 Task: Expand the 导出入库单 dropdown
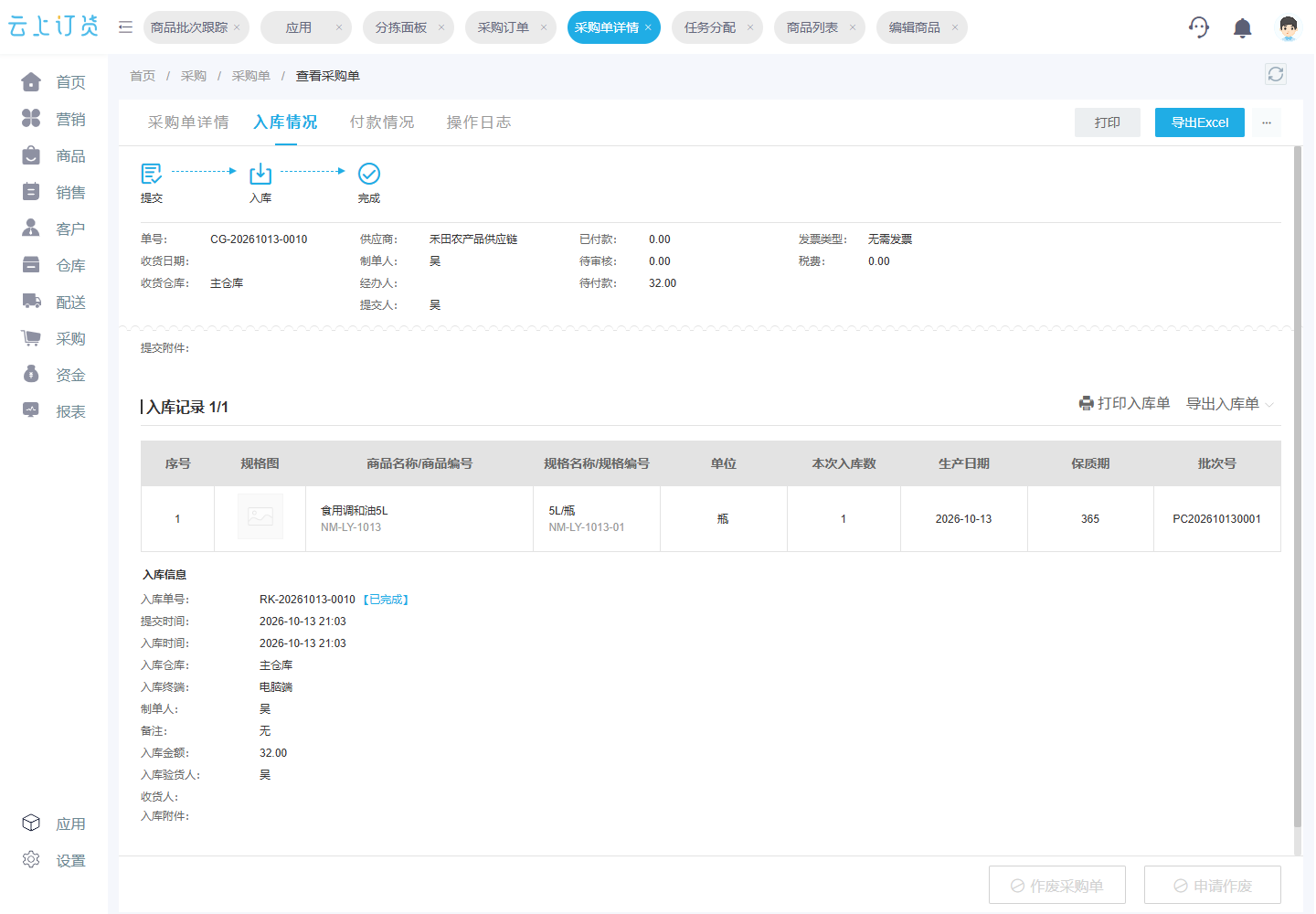1229,403
